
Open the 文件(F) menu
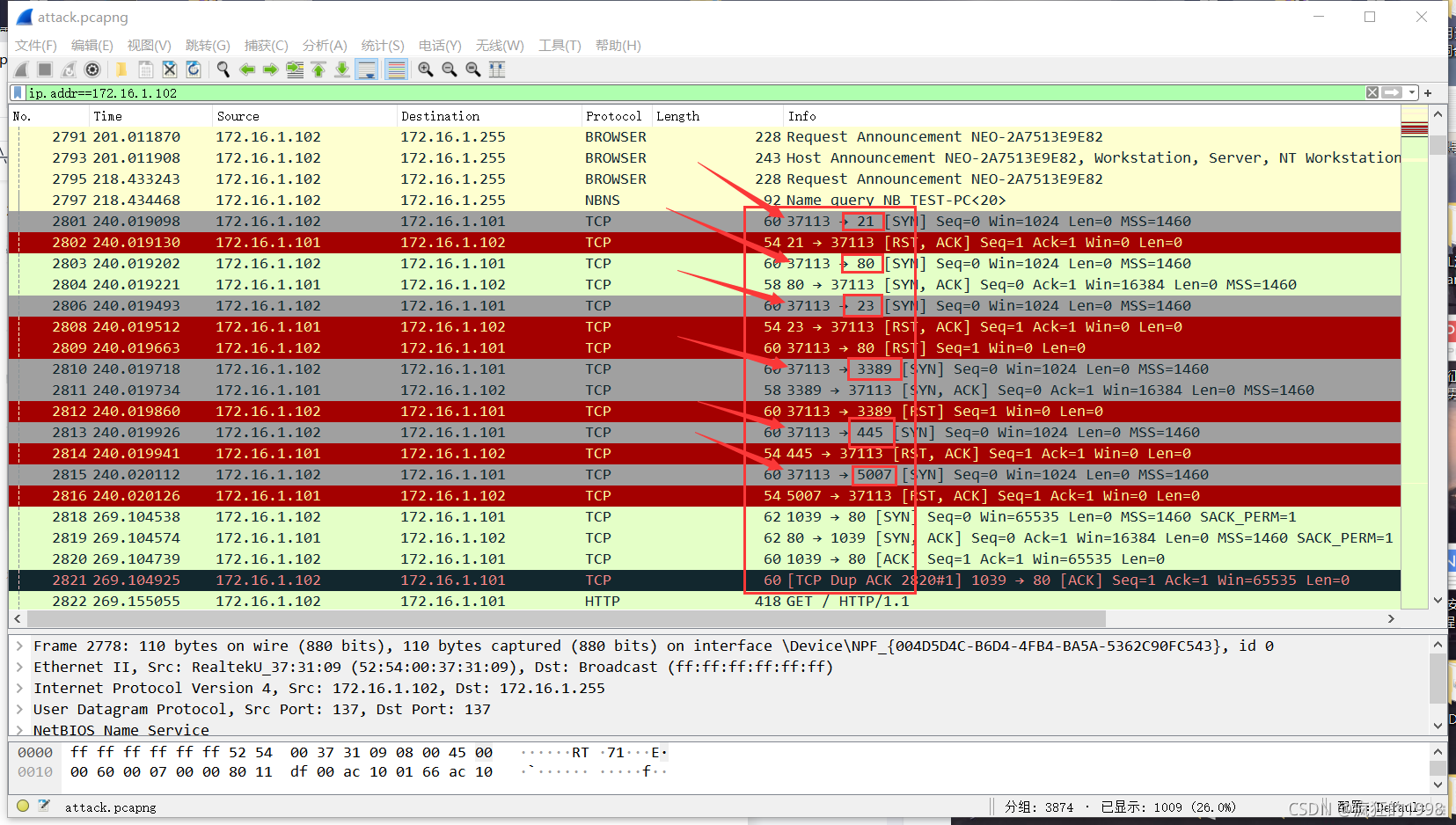coord(36,45)
